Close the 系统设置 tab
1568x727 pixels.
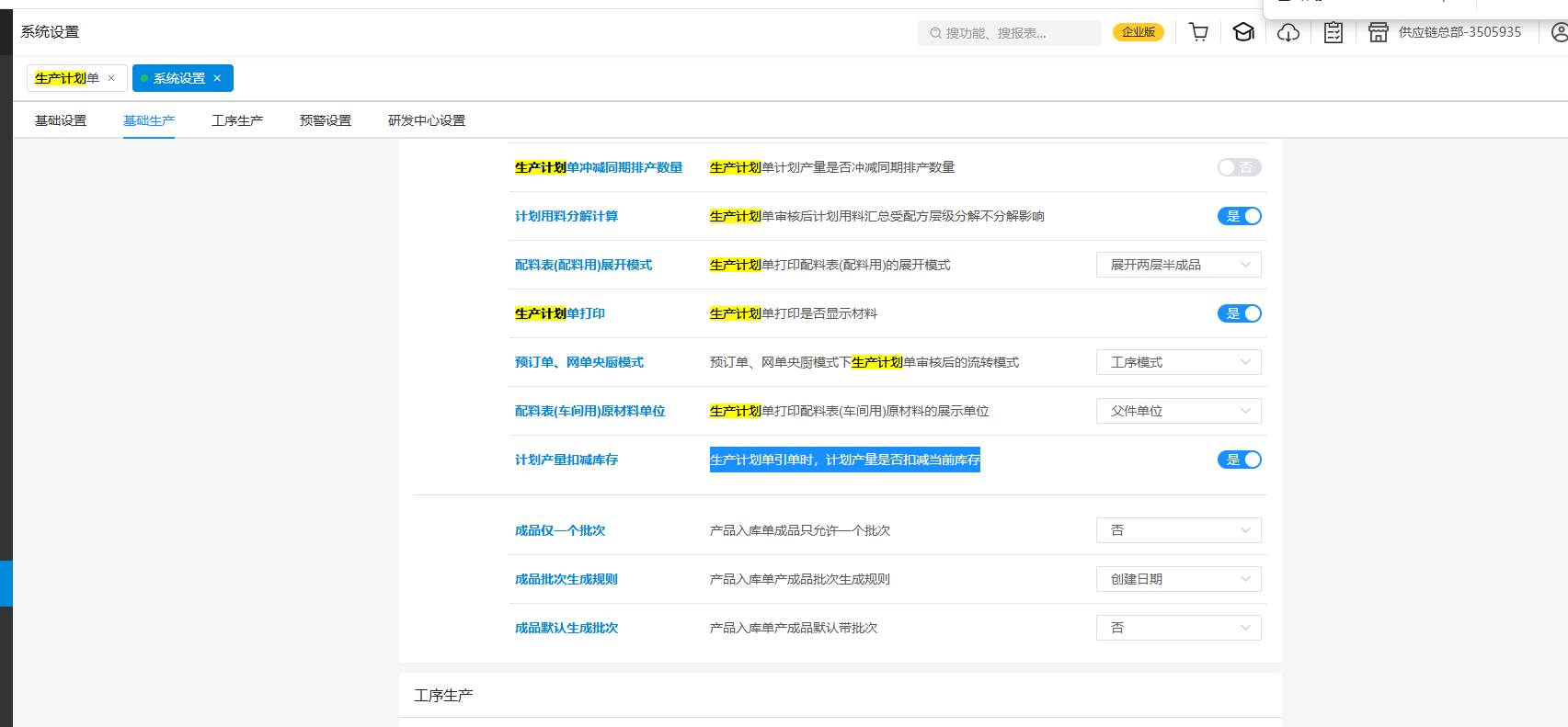click(x=217, y=78)
